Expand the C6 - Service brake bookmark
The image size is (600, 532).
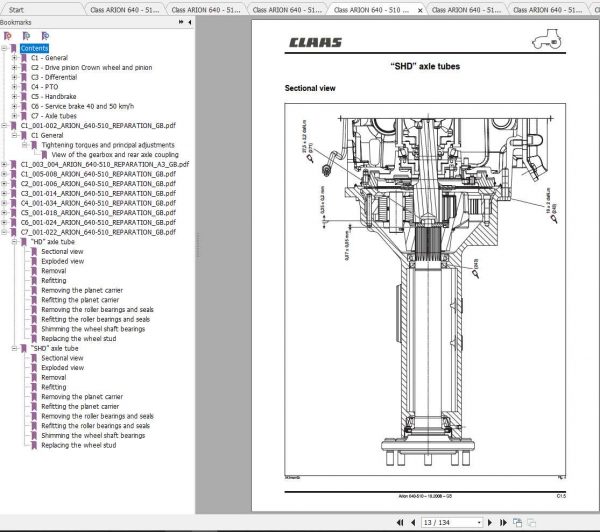[14, 106]
